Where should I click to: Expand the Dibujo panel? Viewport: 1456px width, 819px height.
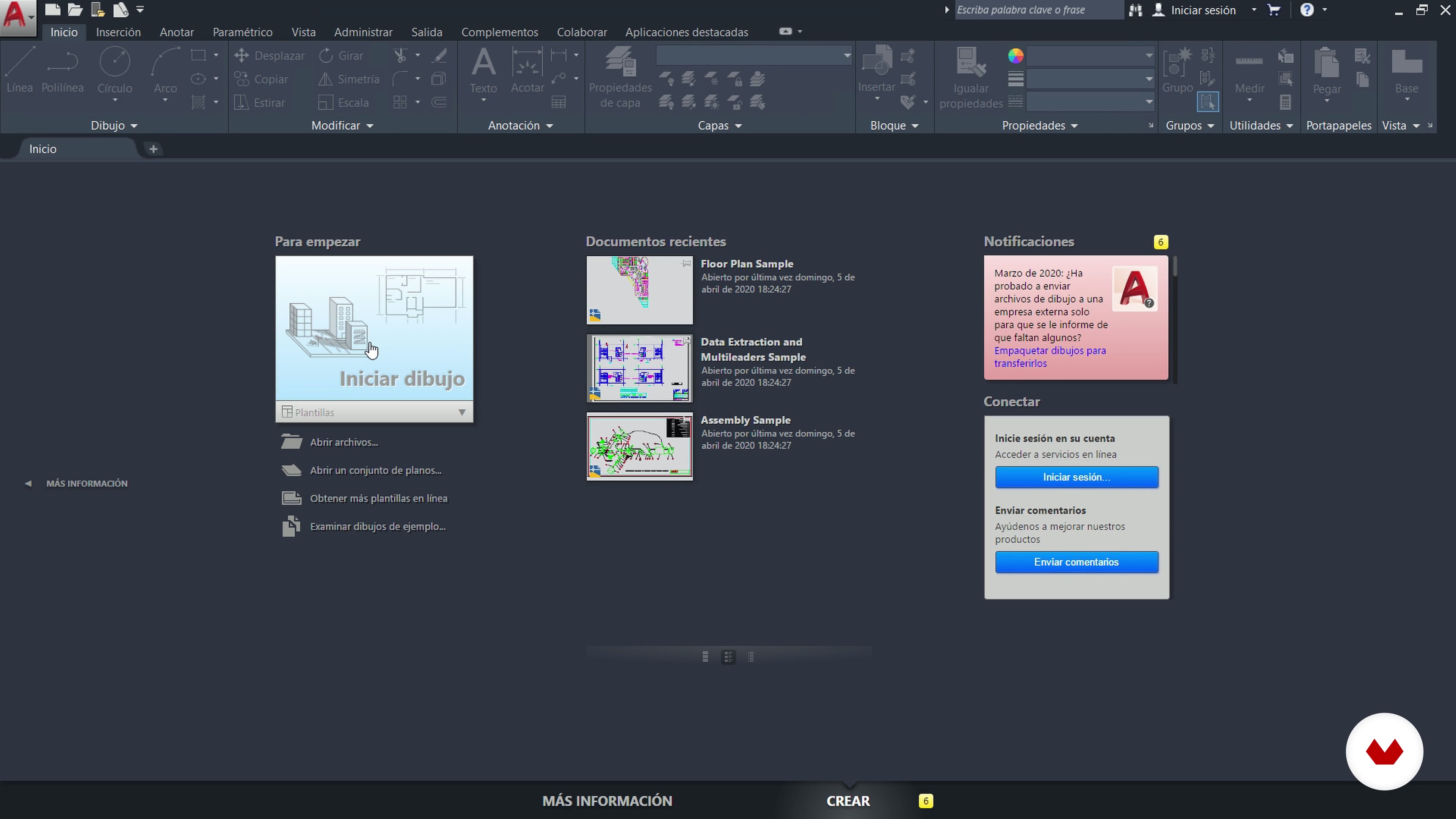coord(114,126)
